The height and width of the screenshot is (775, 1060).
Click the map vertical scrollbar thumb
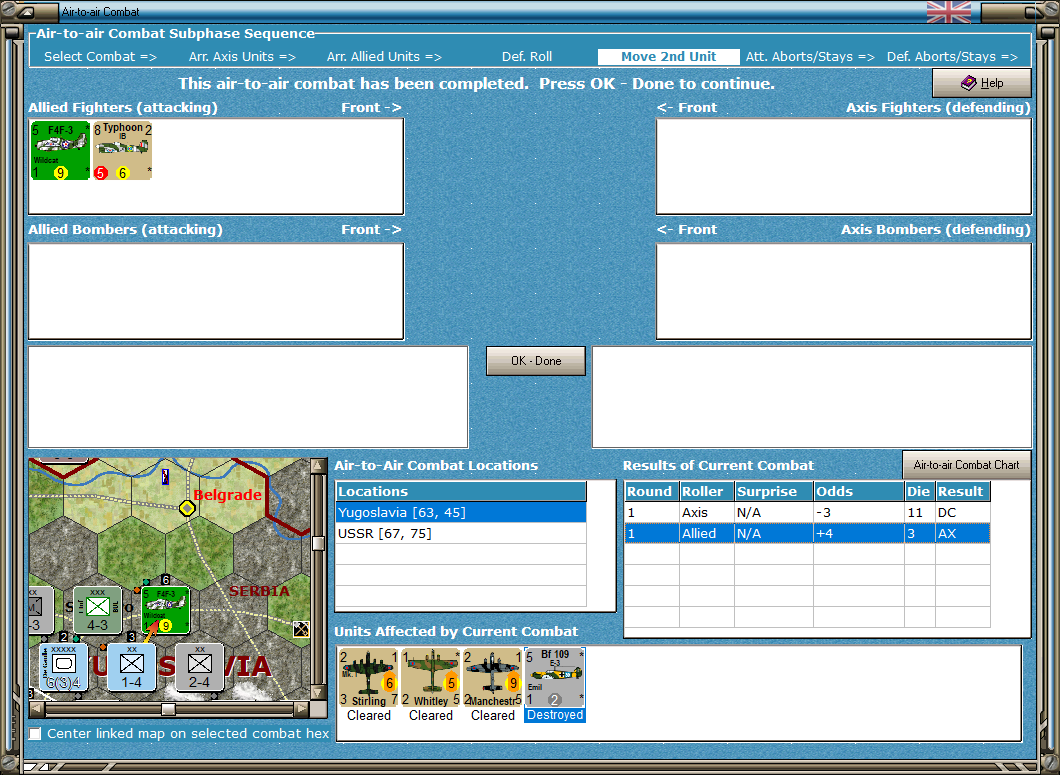pyautogui.click(x=318, y=543)
